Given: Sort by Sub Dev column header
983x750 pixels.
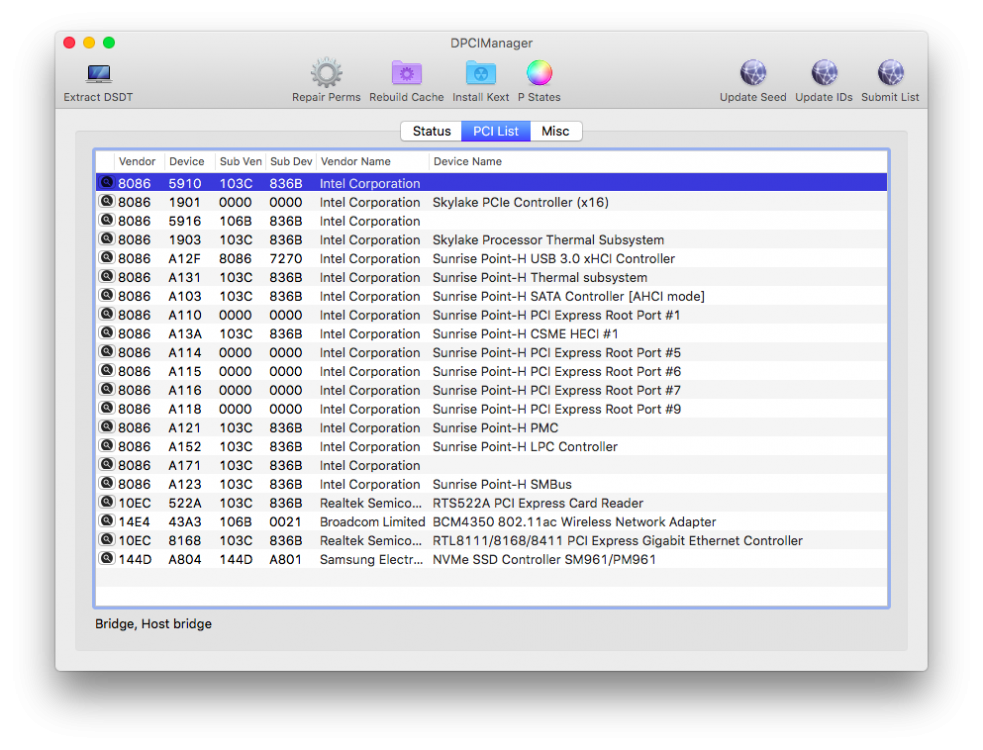Looking at the screenshot, I should 291,161.
